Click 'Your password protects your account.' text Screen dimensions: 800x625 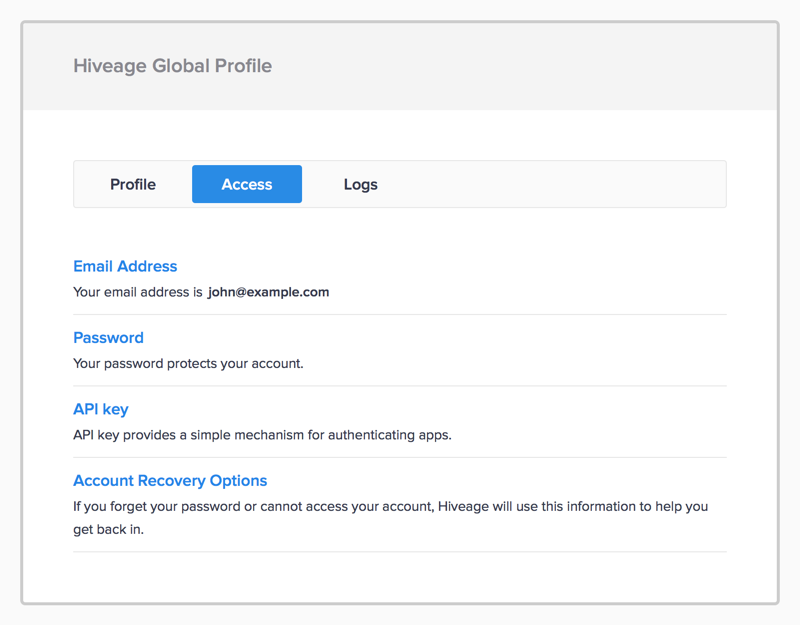pyautogui.click(x=188, y=364)
